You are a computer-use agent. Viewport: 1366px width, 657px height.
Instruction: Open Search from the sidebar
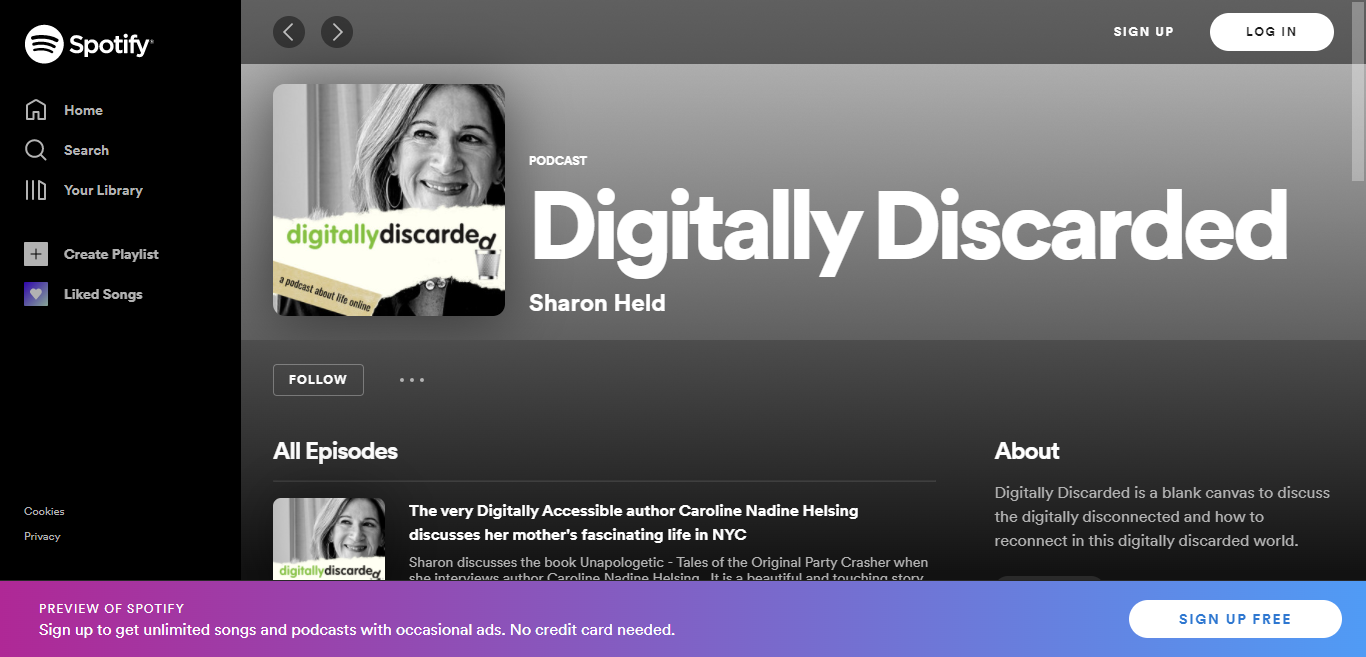point(86,150)
